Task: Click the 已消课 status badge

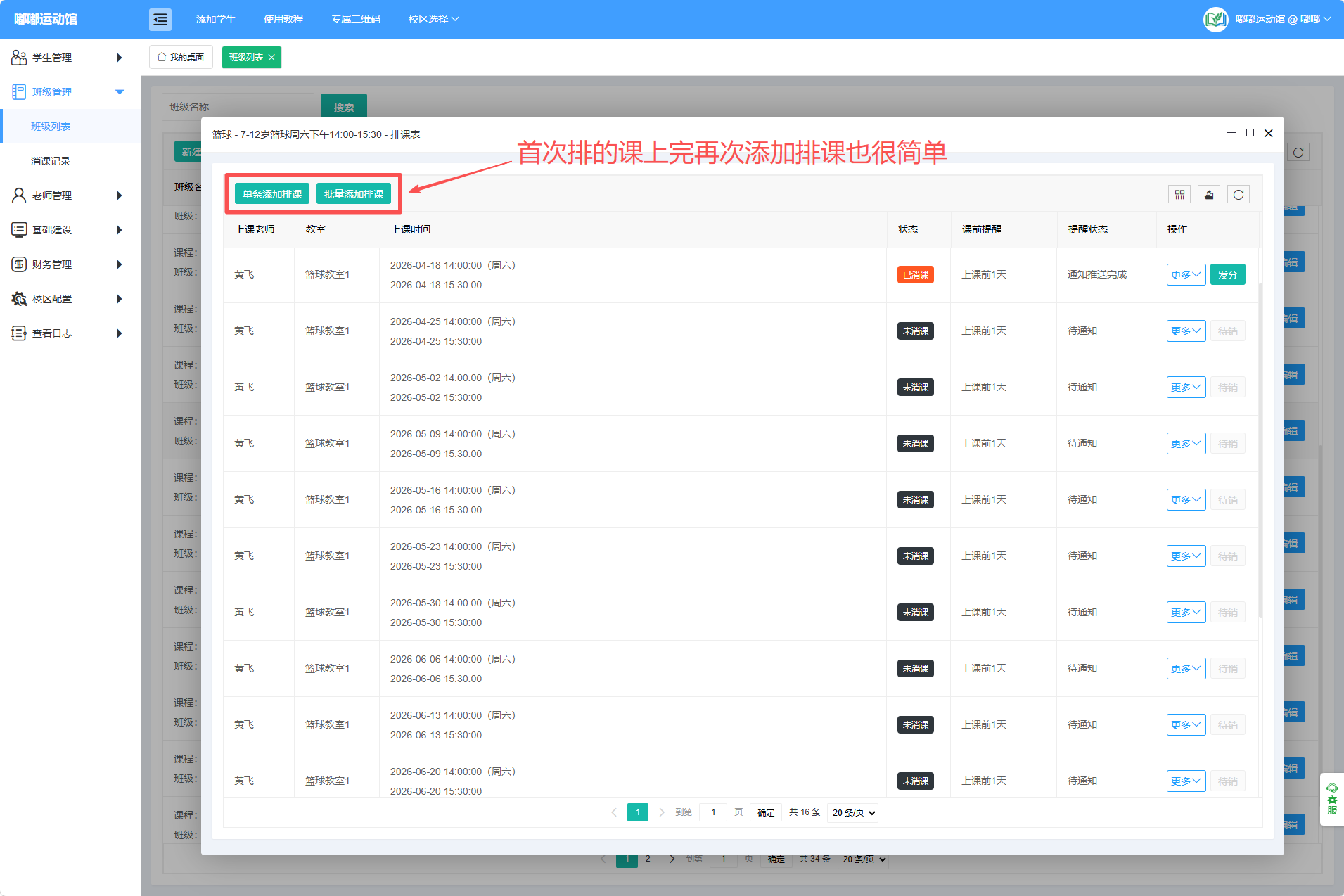Action: point(916,275)
